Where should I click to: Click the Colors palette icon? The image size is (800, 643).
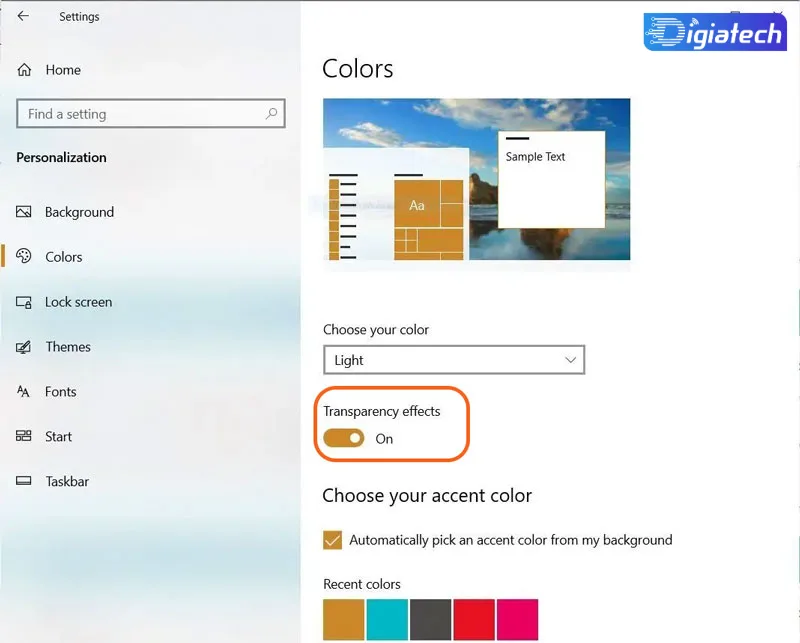coord(23,256)
